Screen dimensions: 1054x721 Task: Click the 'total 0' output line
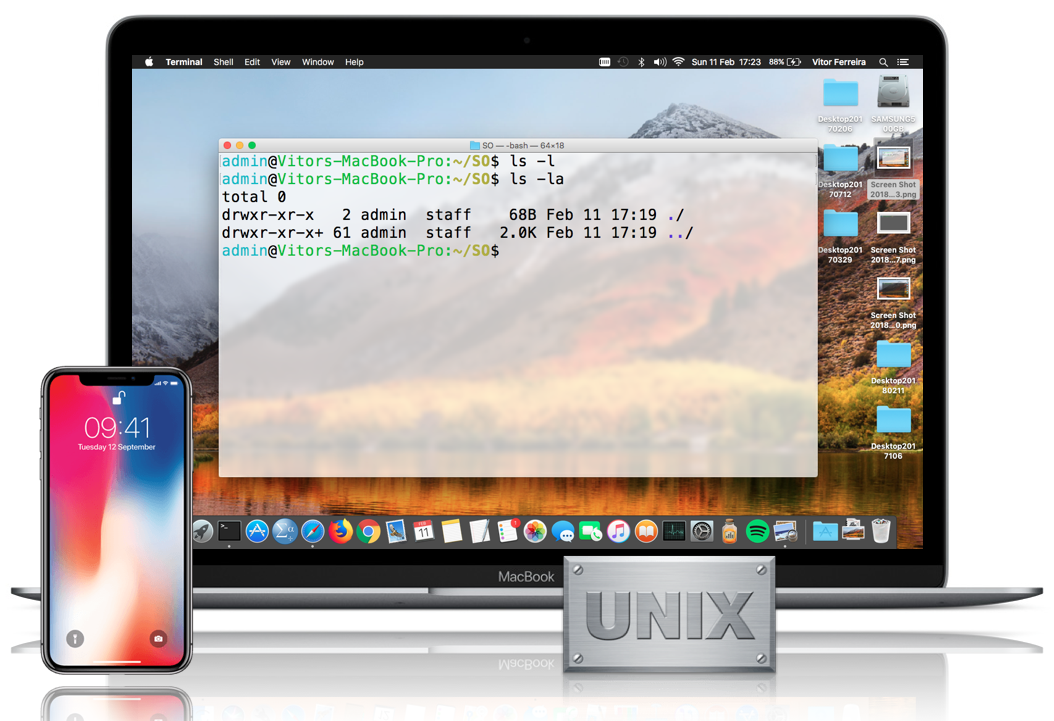point(254,197)
